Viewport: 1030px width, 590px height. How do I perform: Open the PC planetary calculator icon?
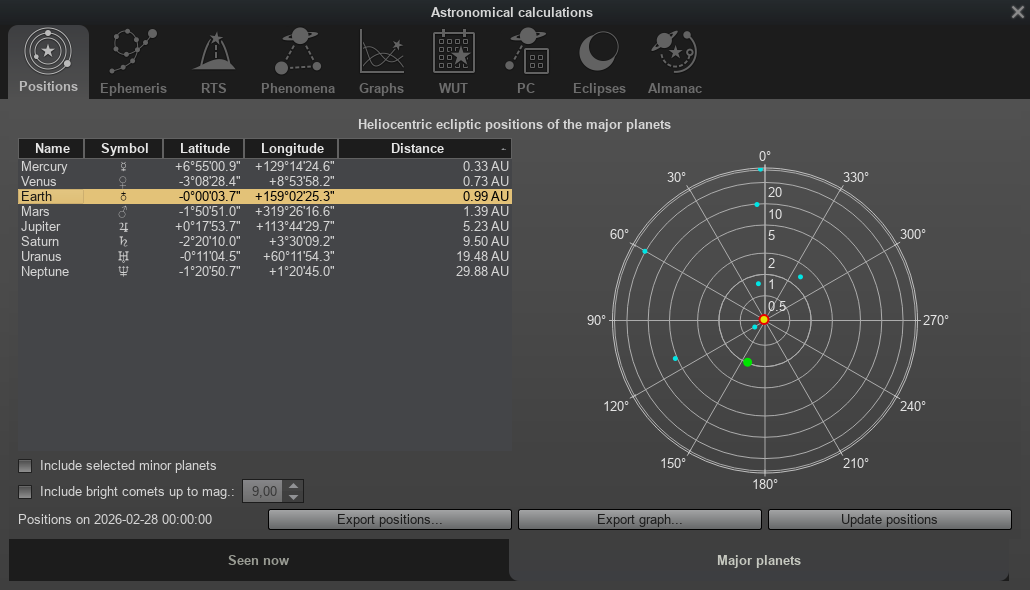[526, 62]
